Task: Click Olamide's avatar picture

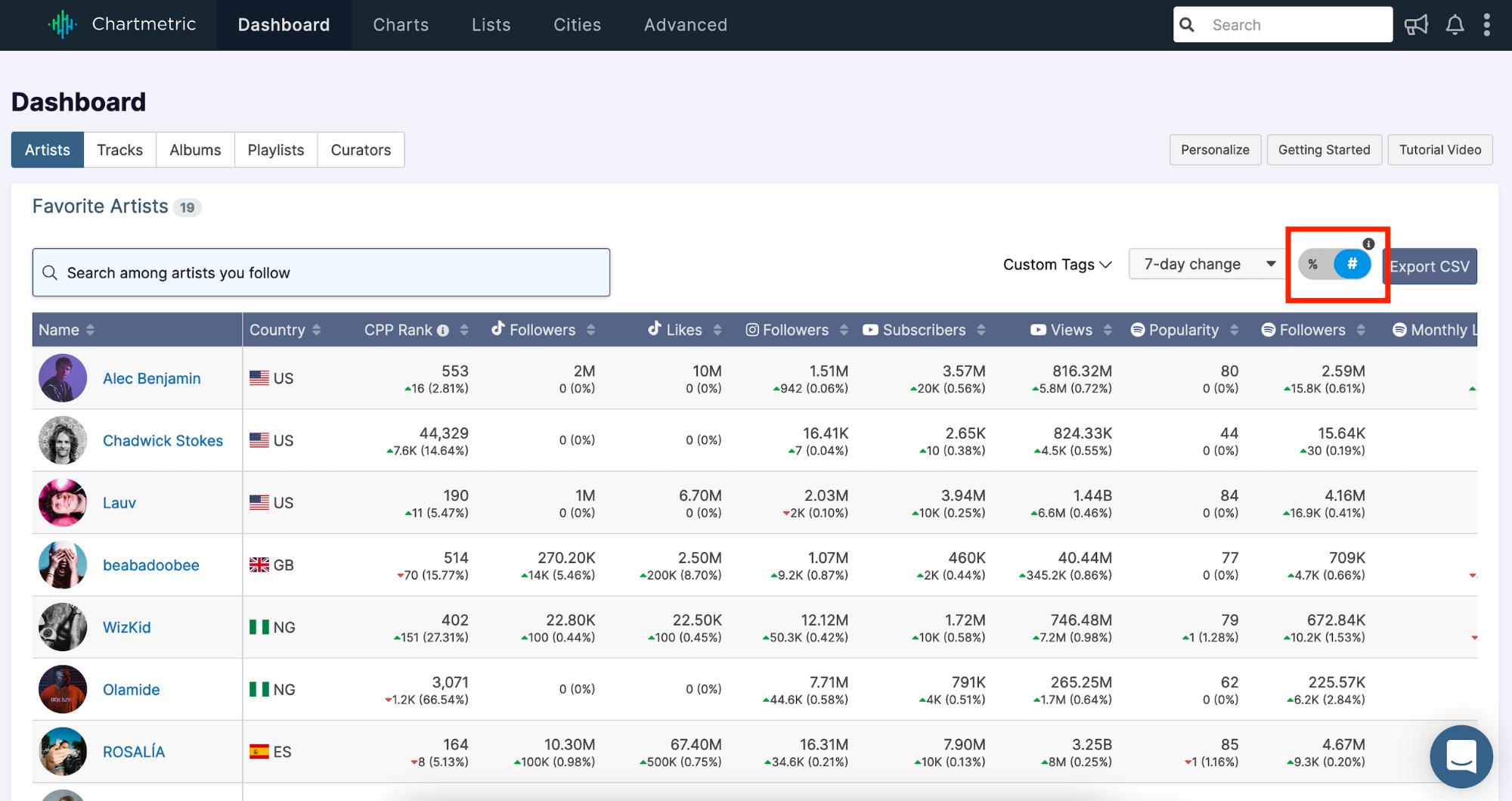Action: pos(63,689)
